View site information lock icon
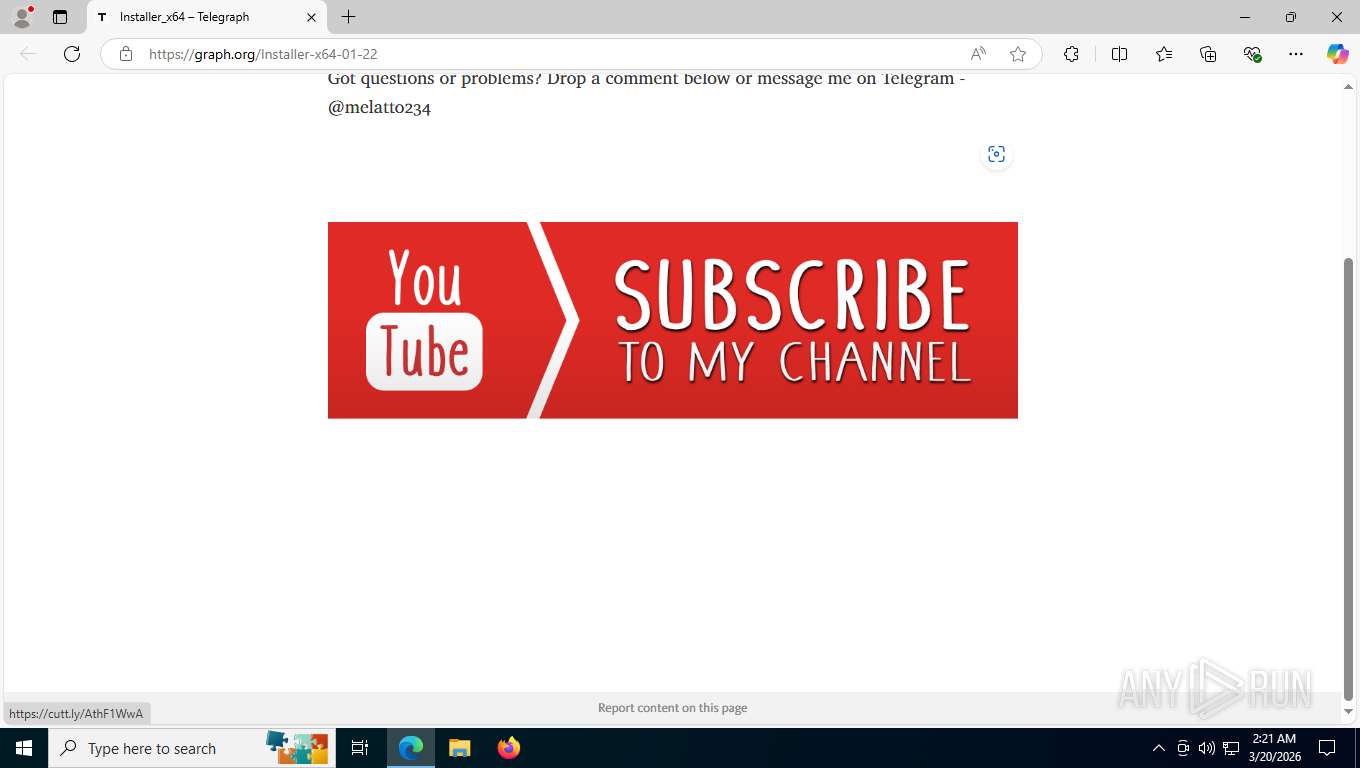The height and width of the screenshot is (768, 1360). tap(126, 54)
